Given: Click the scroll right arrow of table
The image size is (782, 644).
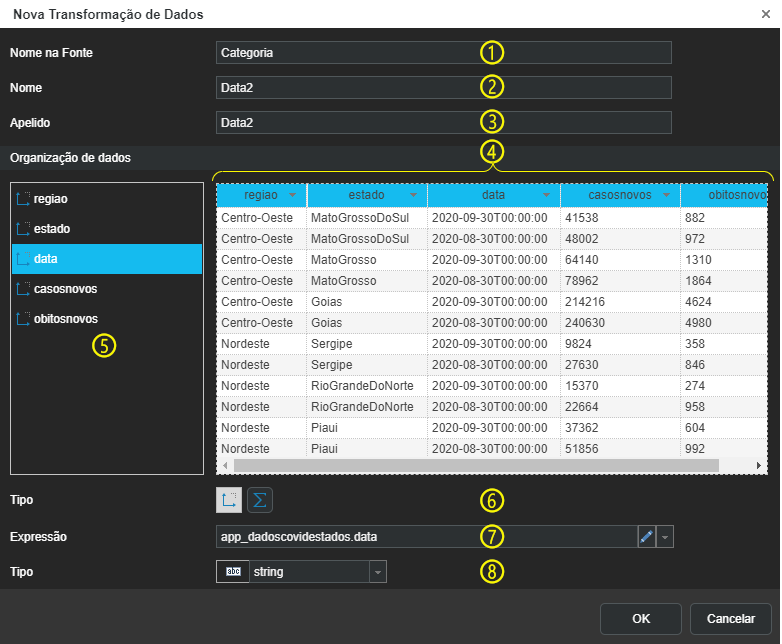Looking at the screenshot, I should coord(759,465).
